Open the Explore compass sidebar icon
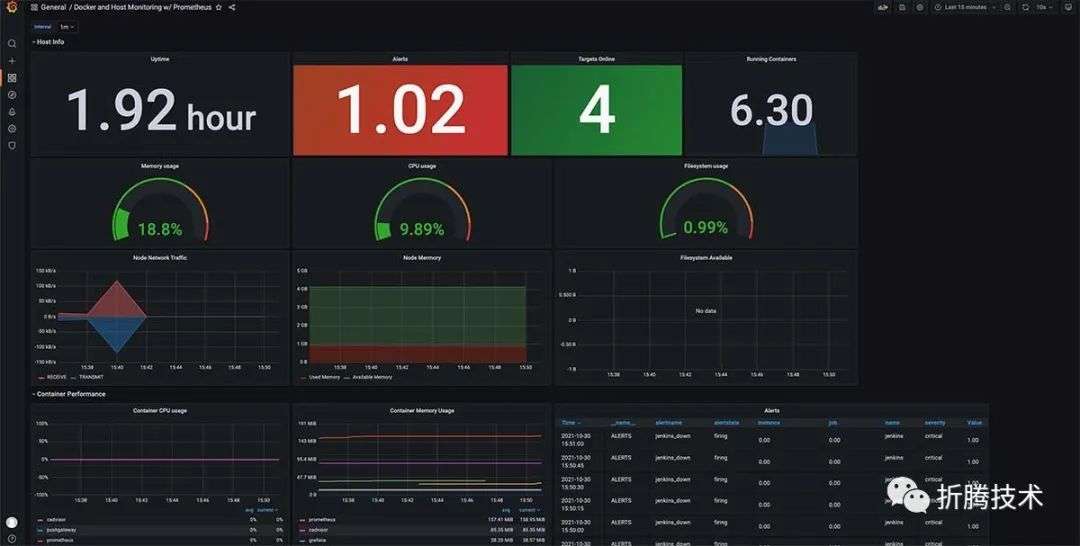Image resolution: width=1080 pixels, height=546 pixels. coord(12,95)
